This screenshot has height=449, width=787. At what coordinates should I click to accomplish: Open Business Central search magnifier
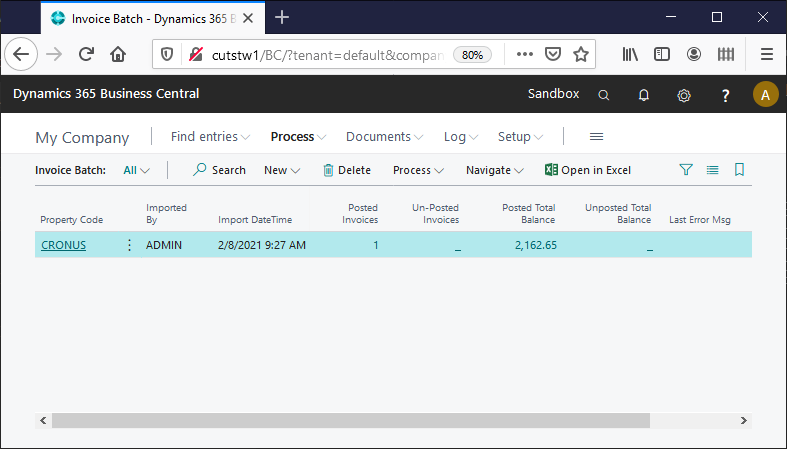tap(604, 95)
